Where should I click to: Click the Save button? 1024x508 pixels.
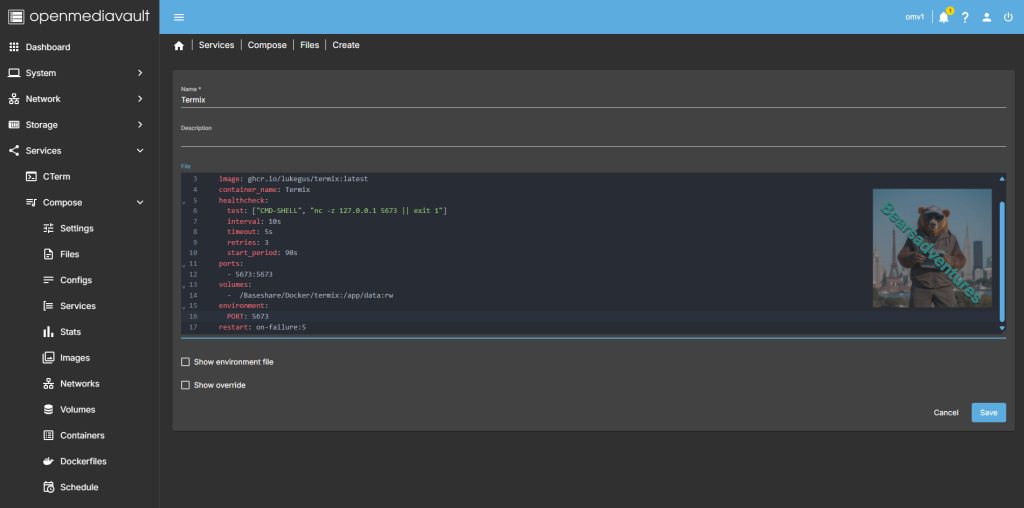tap(988, 412)
